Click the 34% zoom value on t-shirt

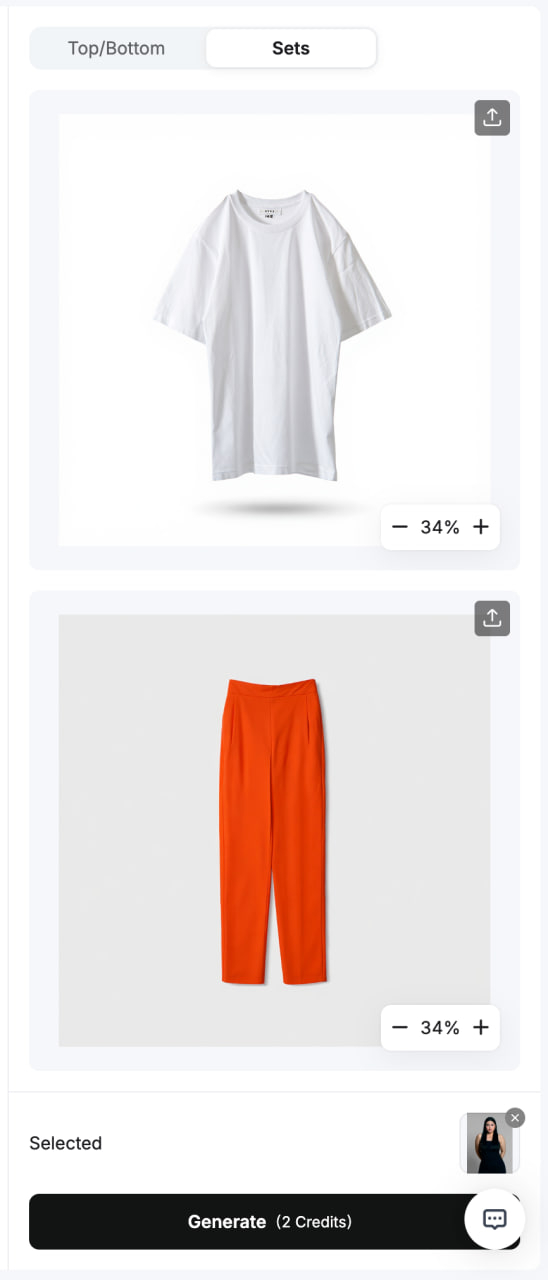[440, 527]
